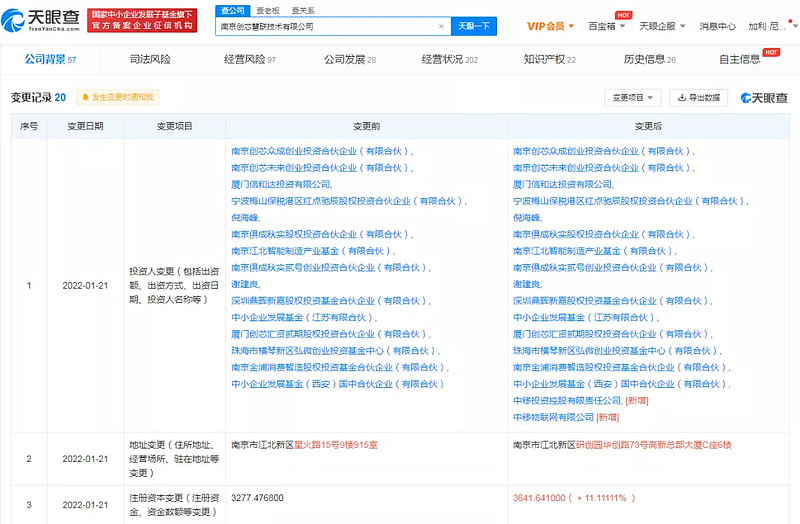Open 宁波梅山保税港区红点驰辰 in 变更后 column
Image resolution: width=800 pixels, height=524 pixels.
629,201
